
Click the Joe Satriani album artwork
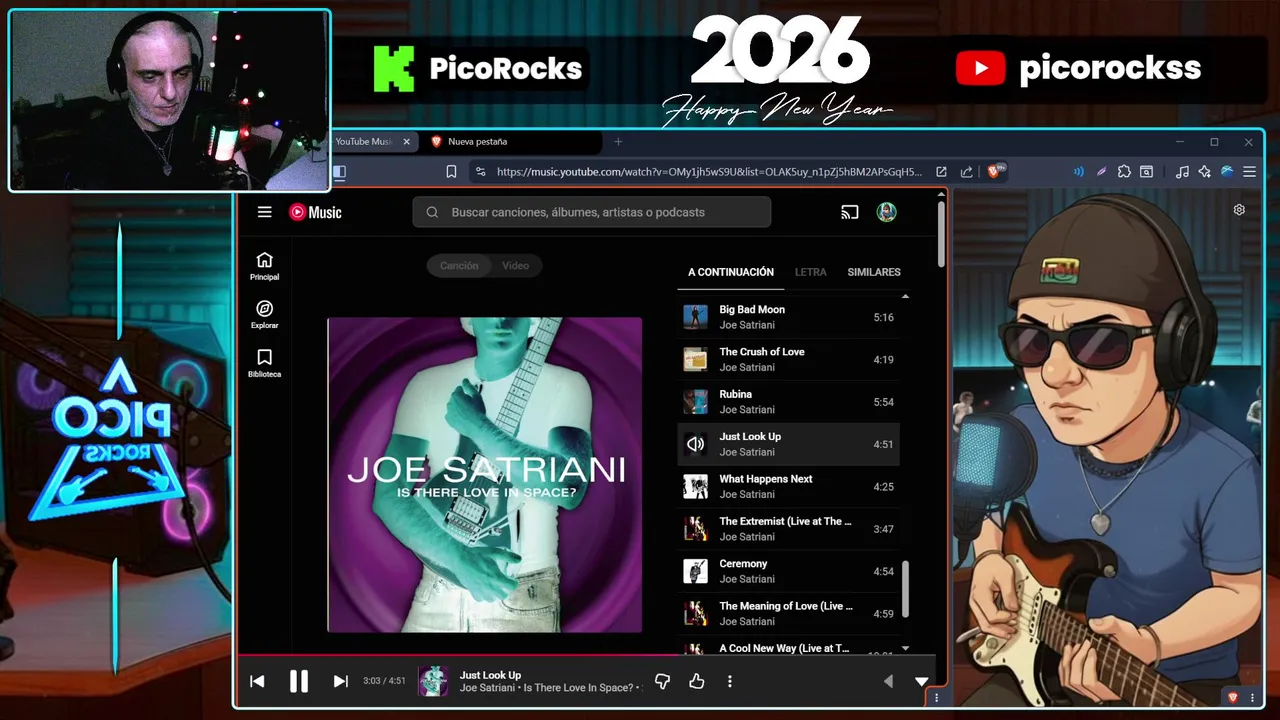coord(485,475)
